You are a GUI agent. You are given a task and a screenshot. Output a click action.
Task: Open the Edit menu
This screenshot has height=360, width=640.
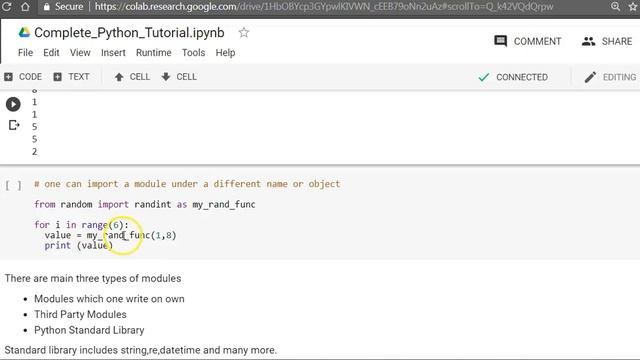(x=51, y=53)
